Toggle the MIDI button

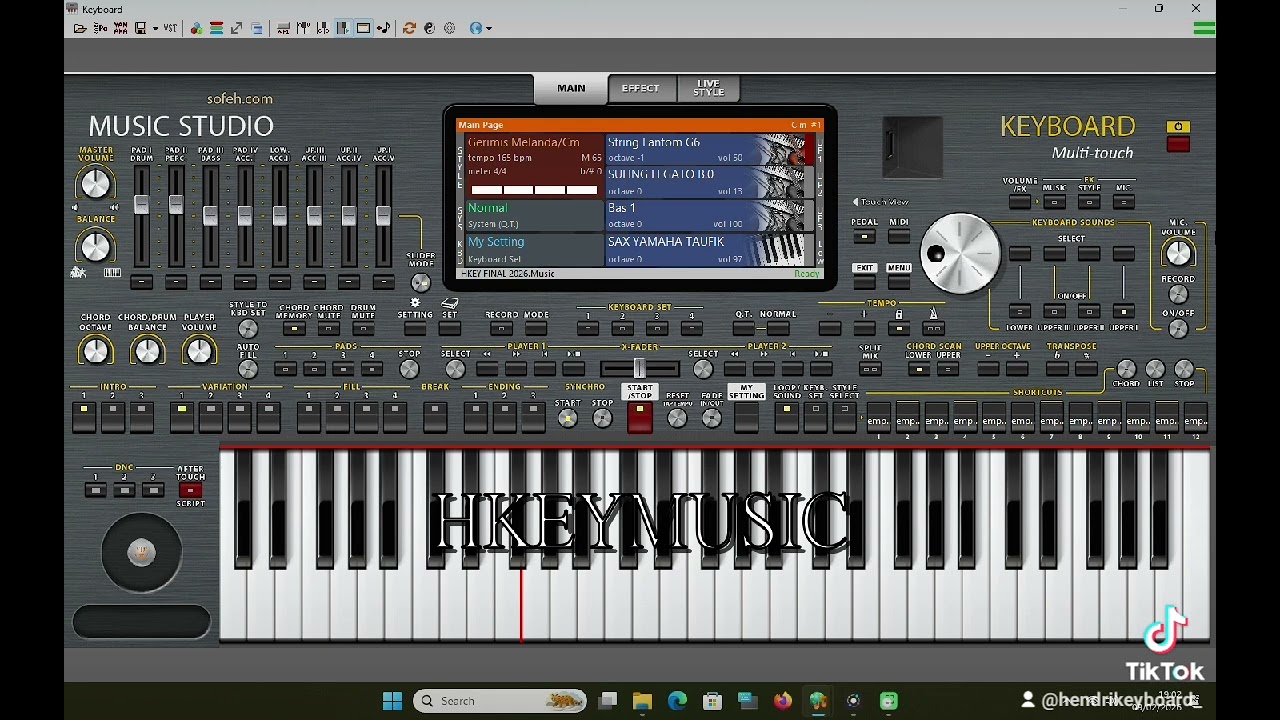[899, 237]
